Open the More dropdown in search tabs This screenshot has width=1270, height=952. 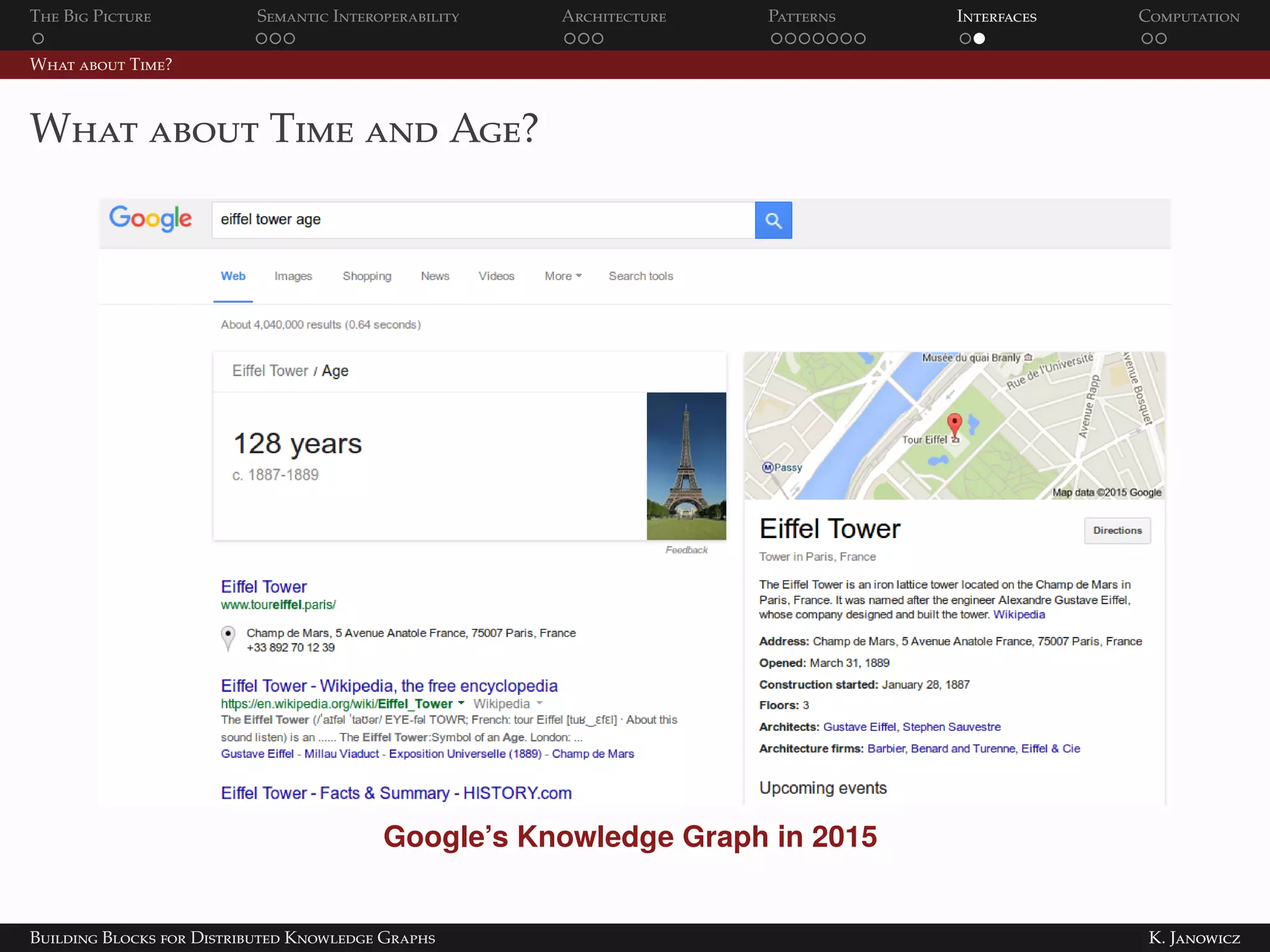563,276
